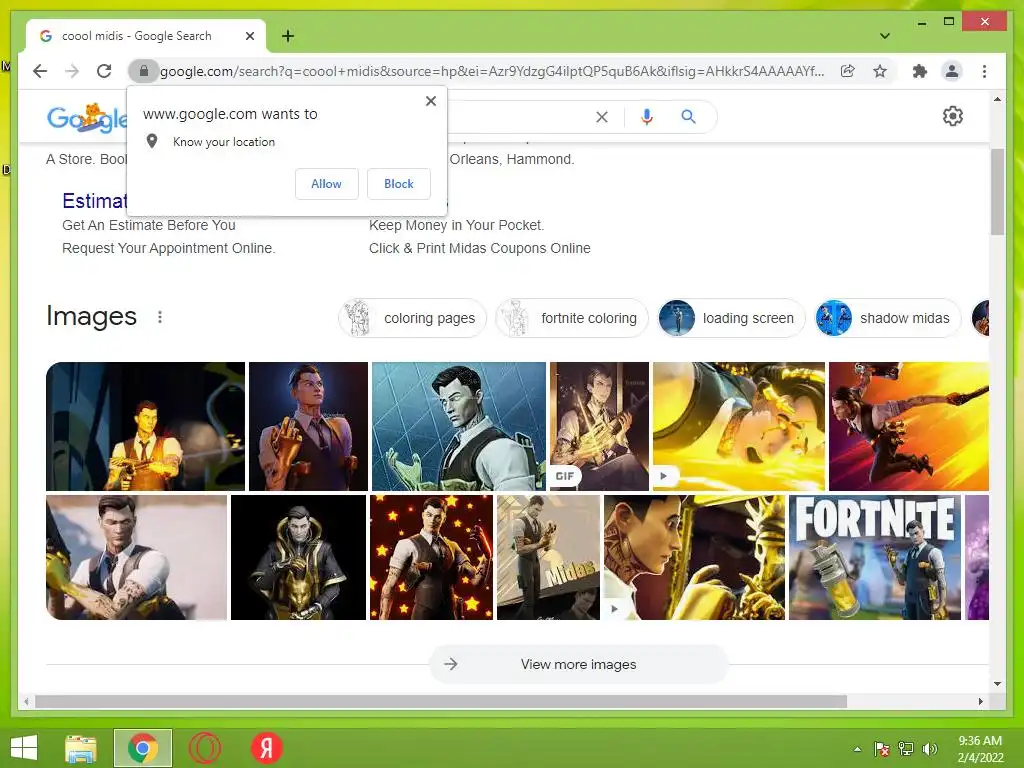
Task: Block the location request
Action: 399,184
